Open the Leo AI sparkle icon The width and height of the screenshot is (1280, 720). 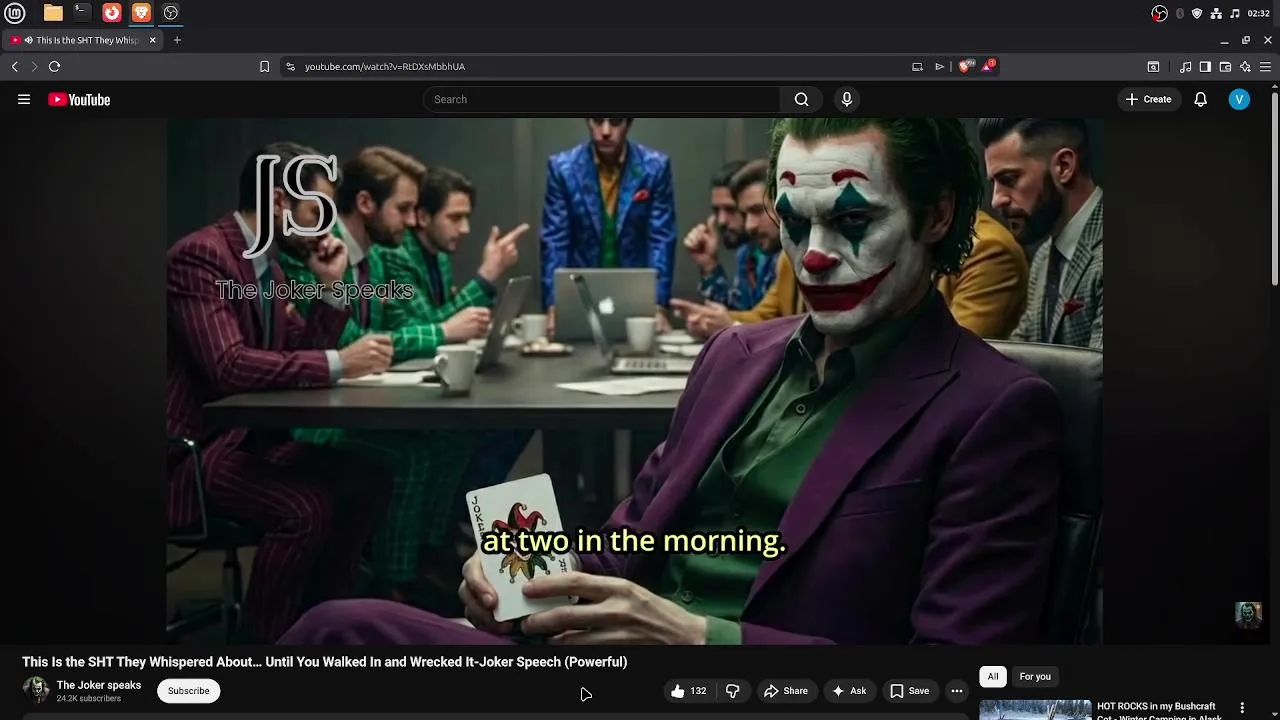coord(1245,66)
